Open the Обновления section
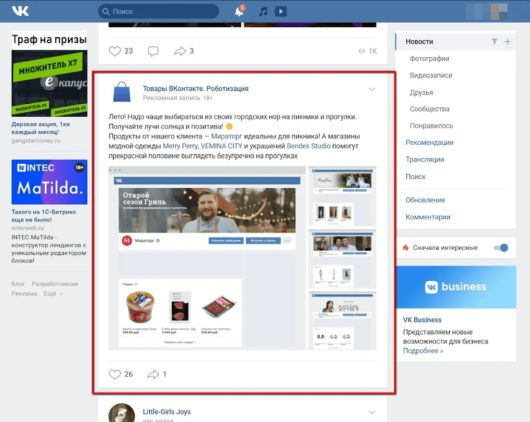The height and width of the screenshot is (422, 530). click(425, 200)
